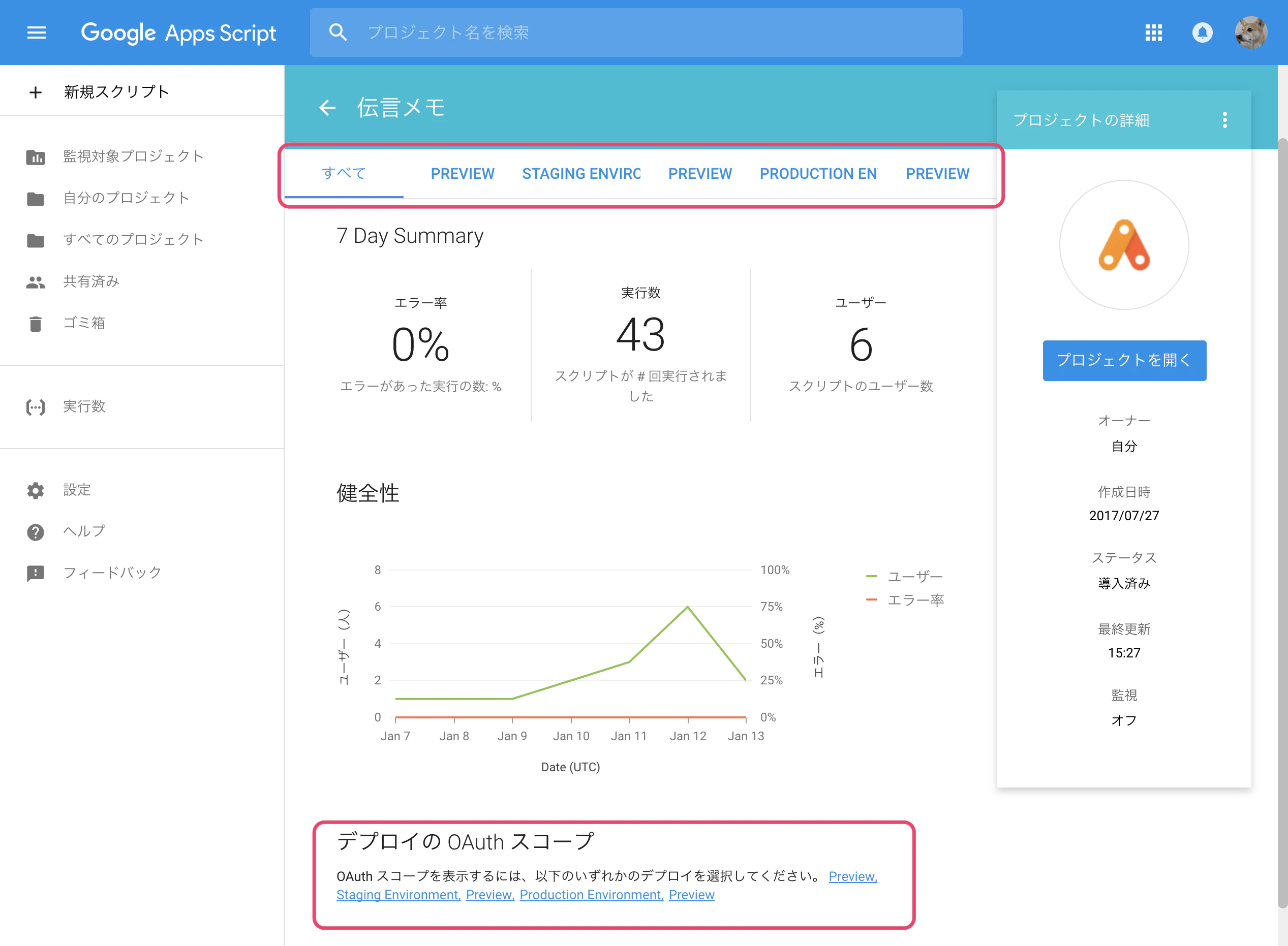
Task: Click the Google Apps Script logo
Action: pos(178,34)
